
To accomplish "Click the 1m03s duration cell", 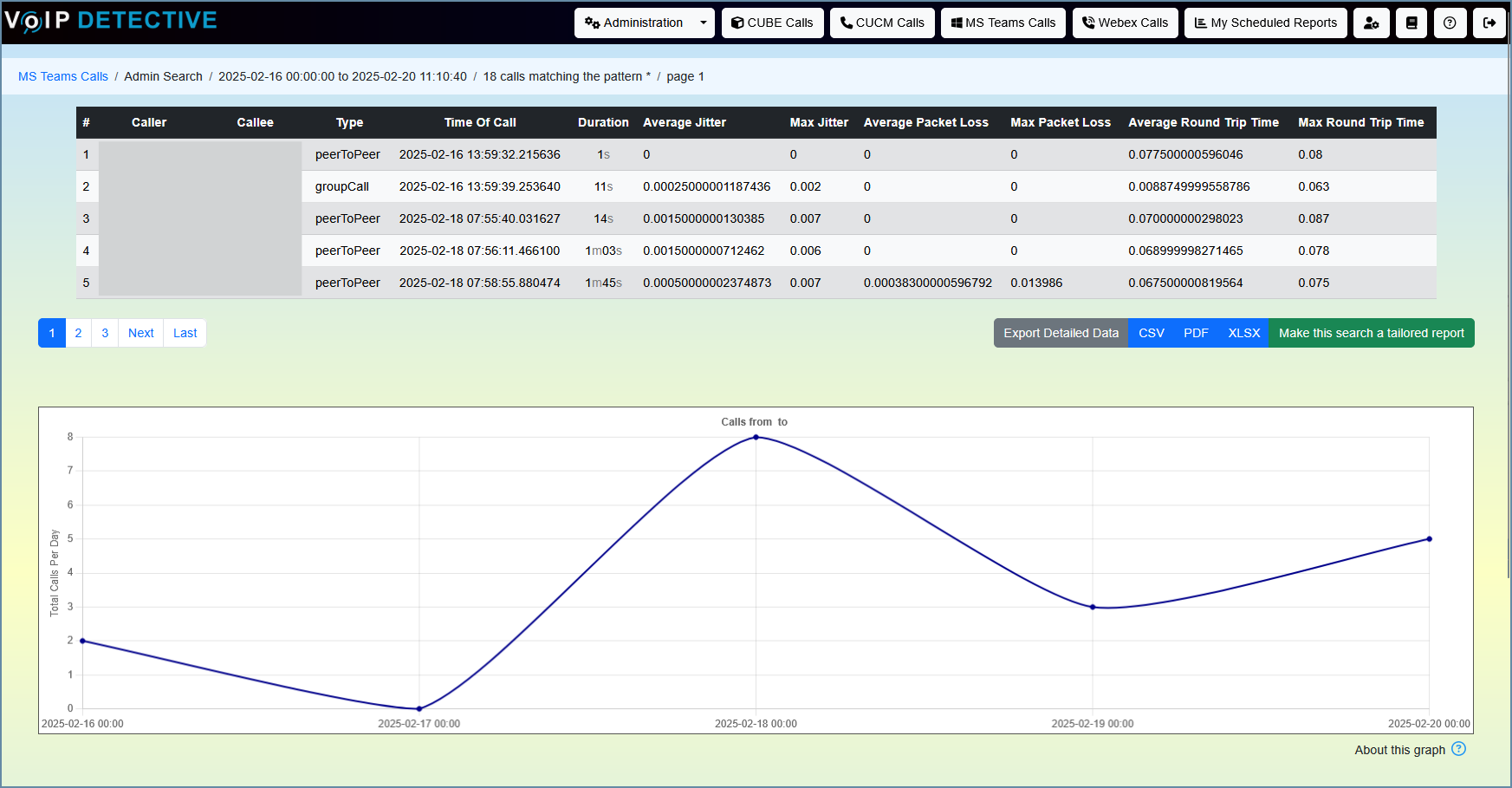I will (604, 251).
